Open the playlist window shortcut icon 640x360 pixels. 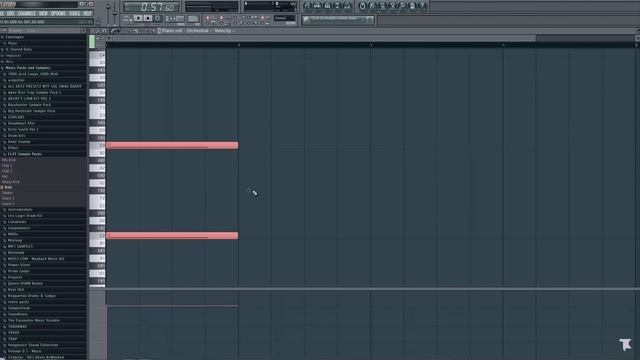coord(307,6)
